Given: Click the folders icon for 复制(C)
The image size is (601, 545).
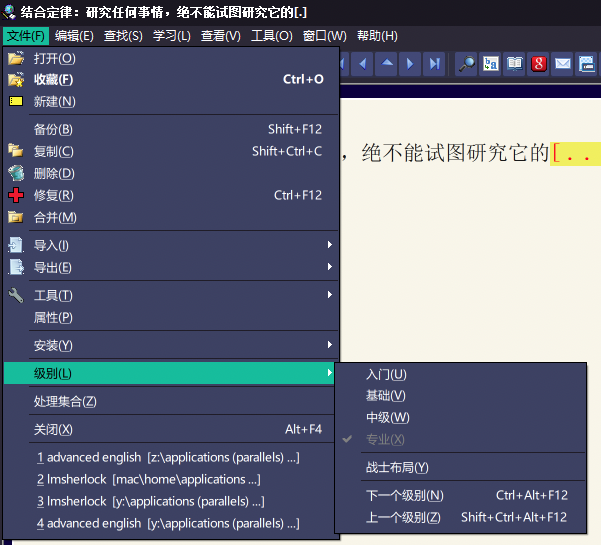Looking at the screenshot, I should (16, 151).
